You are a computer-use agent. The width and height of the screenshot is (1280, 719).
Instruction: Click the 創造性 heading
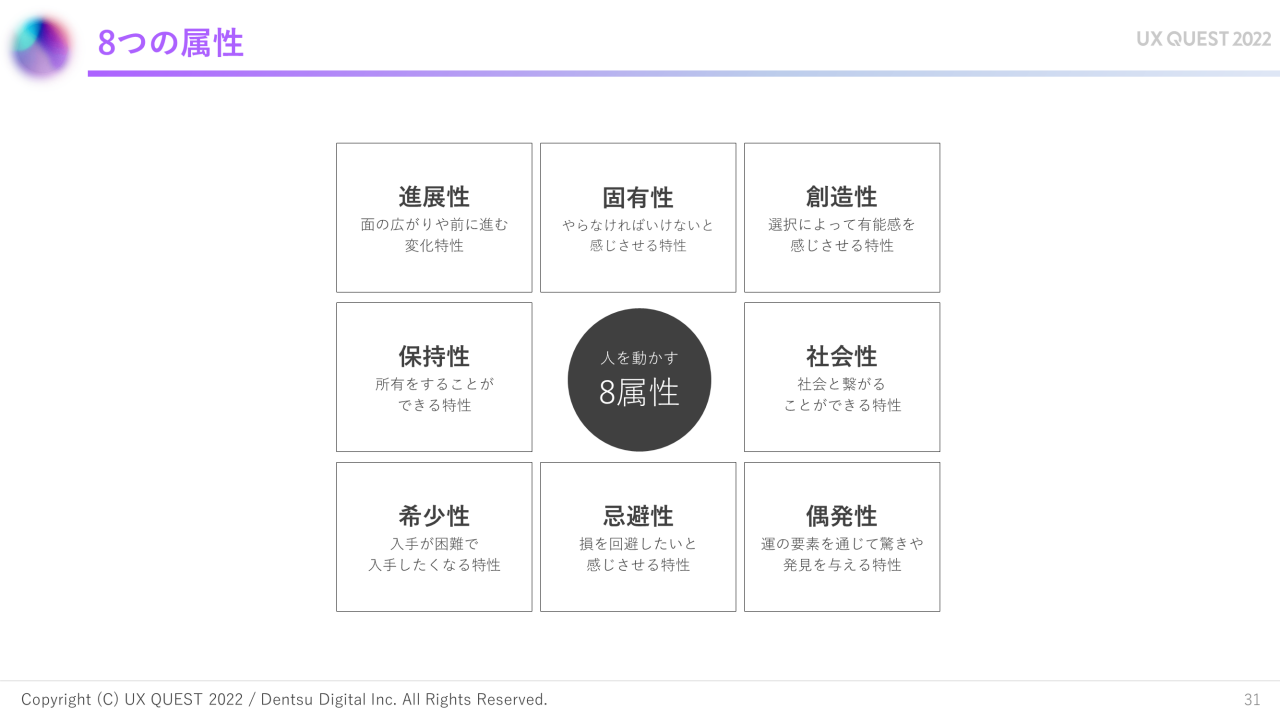[x=842, y=196]
